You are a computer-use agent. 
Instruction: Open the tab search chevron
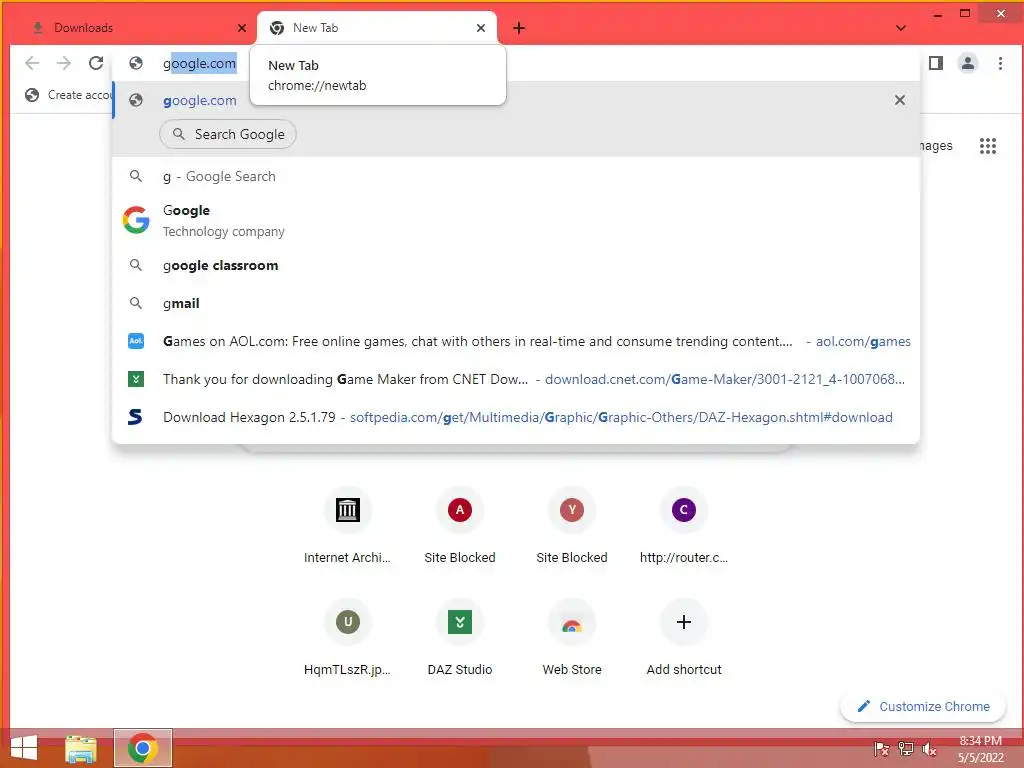901,28
